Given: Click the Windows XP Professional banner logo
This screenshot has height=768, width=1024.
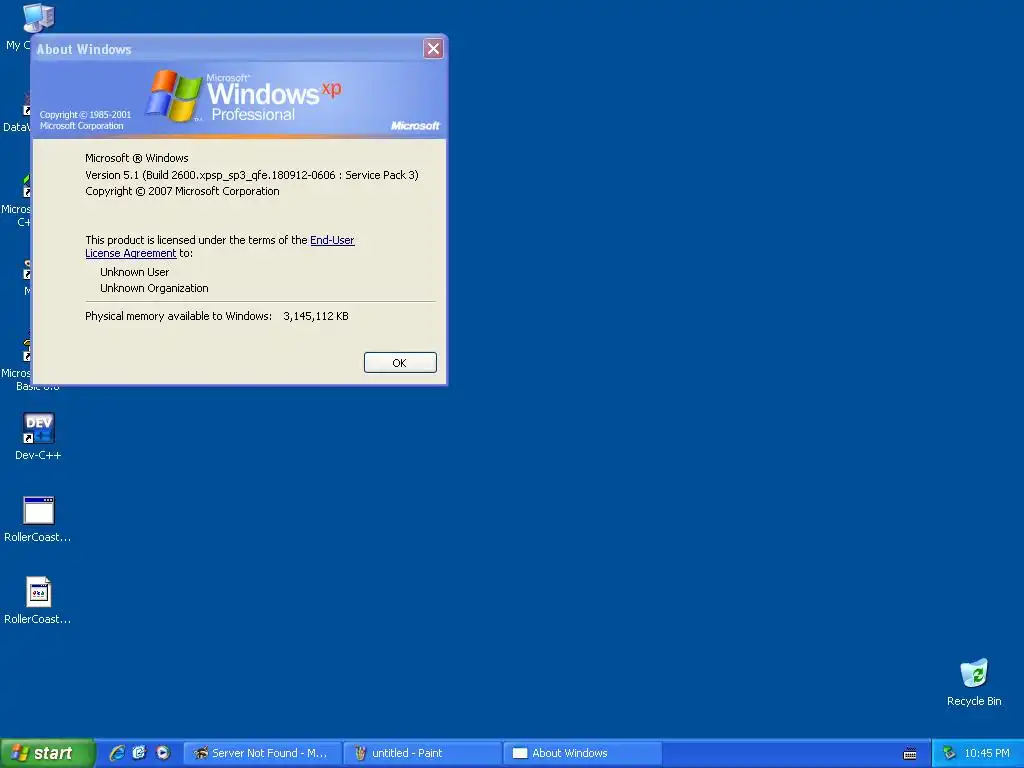Looking at the screenshot, I should (x=244, y=97).
